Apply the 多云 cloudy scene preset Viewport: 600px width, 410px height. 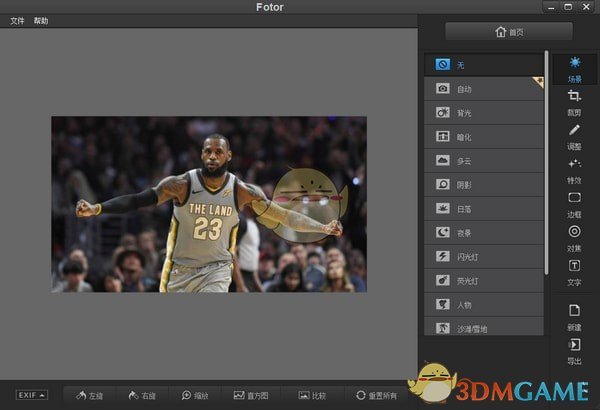(x=484, y=161)
